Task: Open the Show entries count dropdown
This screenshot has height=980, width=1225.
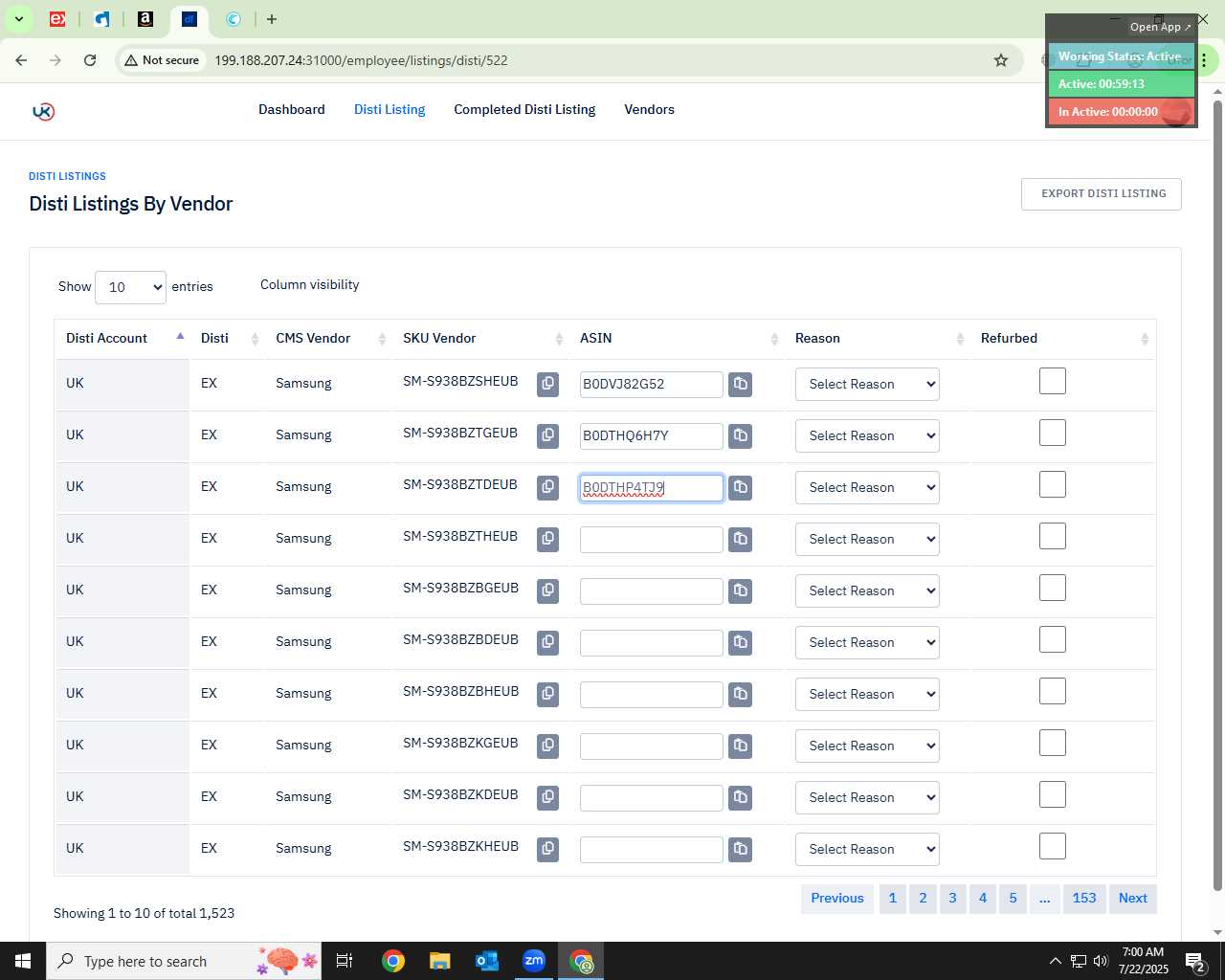Action: 130,287
